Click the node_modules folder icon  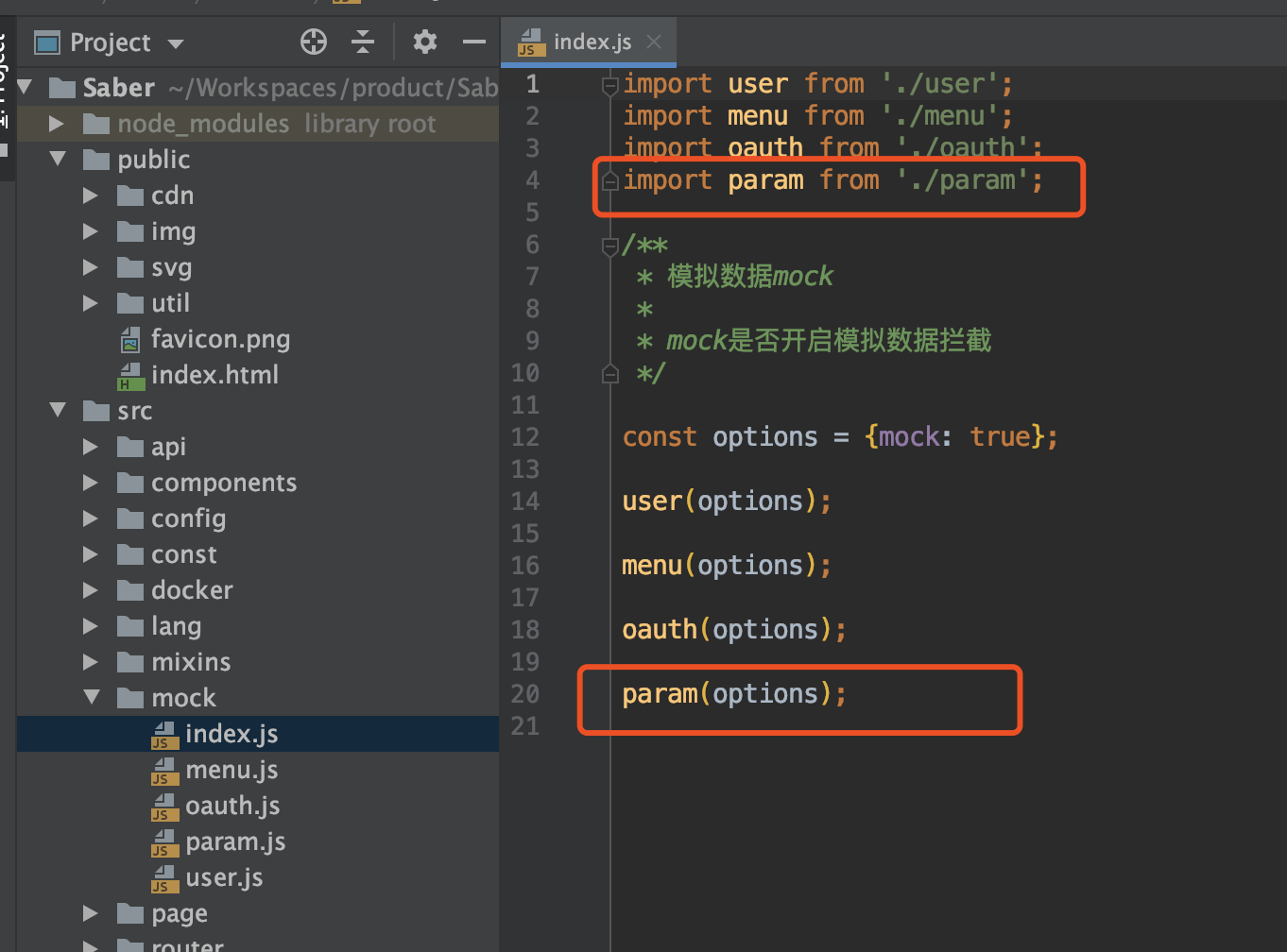point(96,124)
